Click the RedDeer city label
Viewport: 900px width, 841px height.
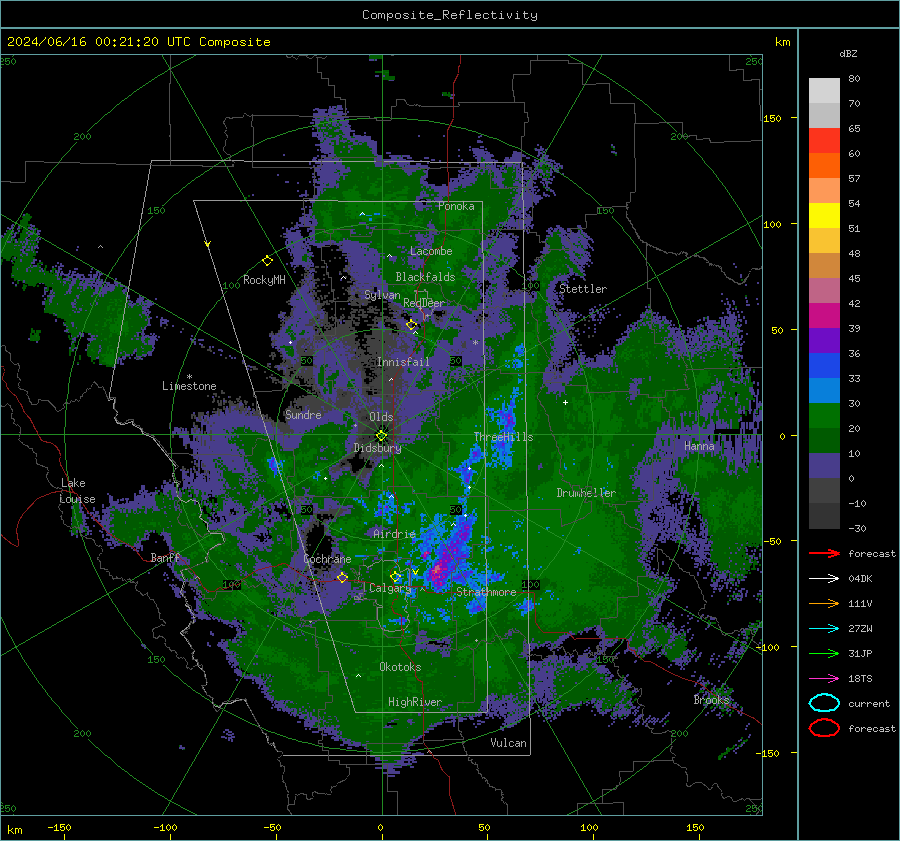tap(424, 303)
